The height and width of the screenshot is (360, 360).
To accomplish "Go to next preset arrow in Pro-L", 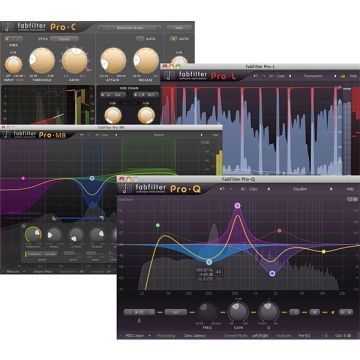I will click(x=335, y=76).
